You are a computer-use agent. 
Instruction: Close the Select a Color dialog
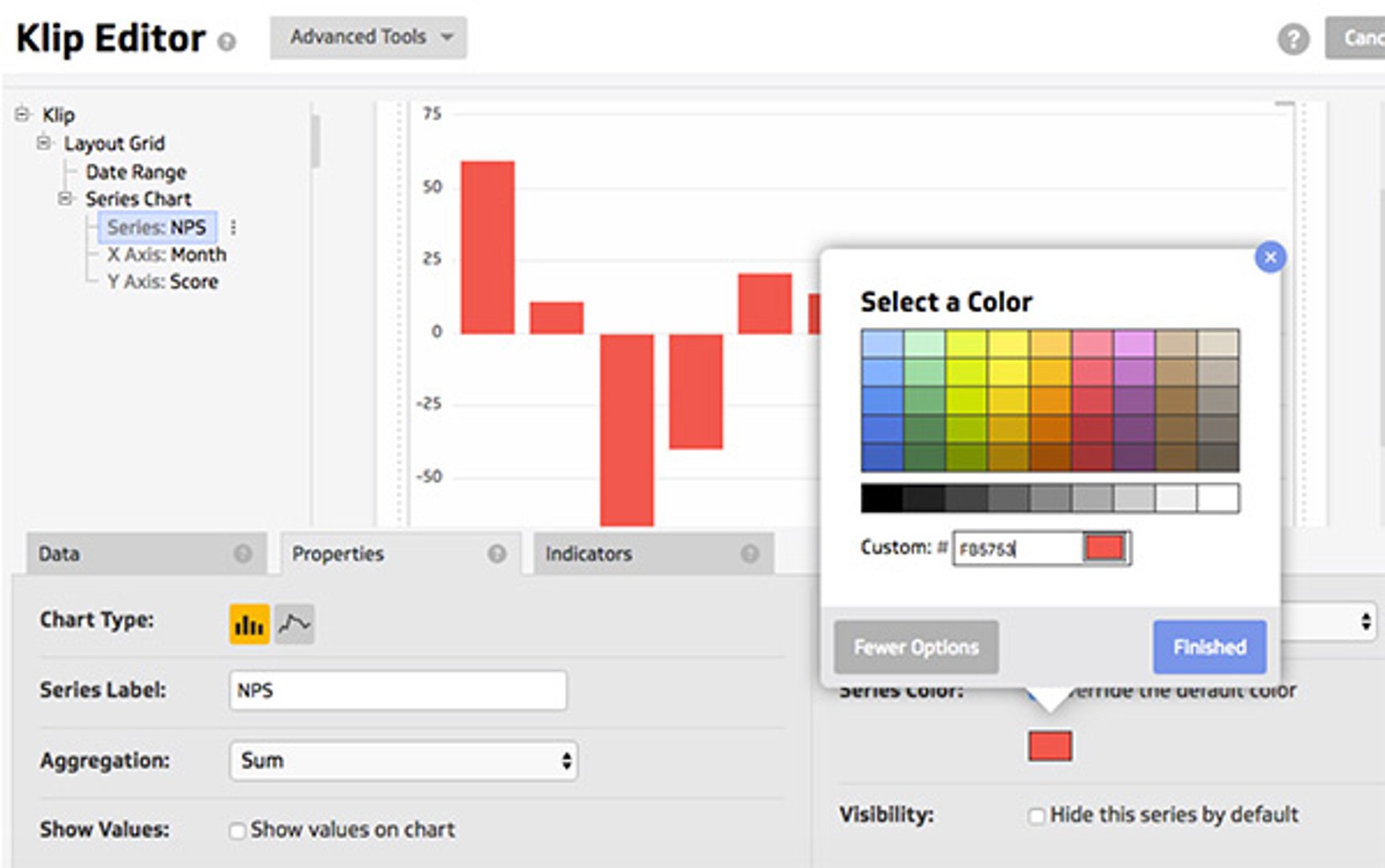click(x=1271, y=257)
